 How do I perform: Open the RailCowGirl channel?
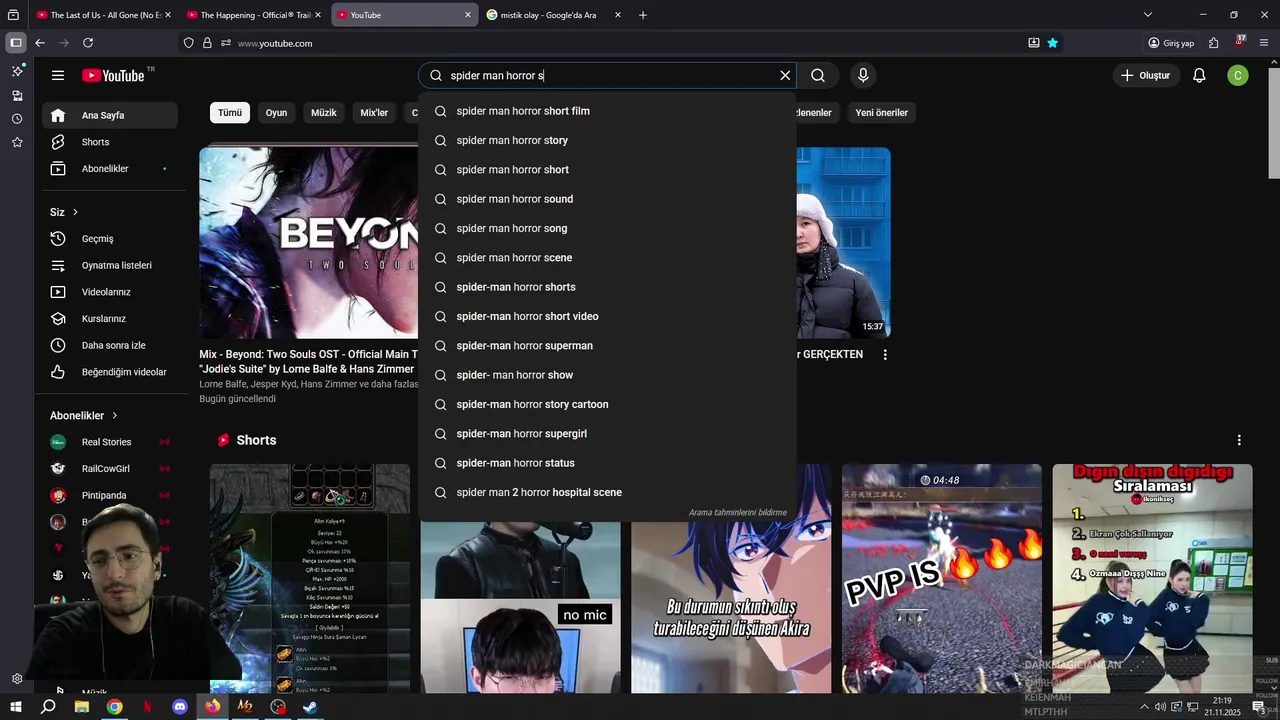tap(110, 468)
